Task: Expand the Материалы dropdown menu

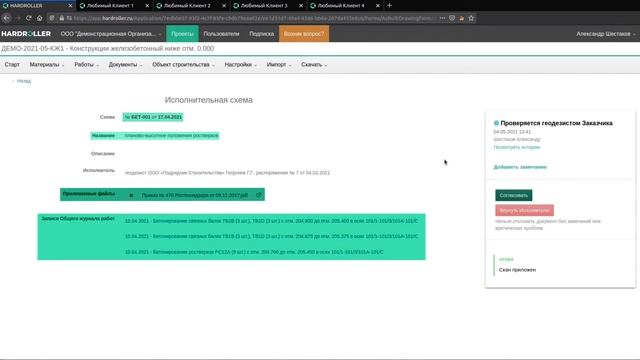Action: [47, 65]
